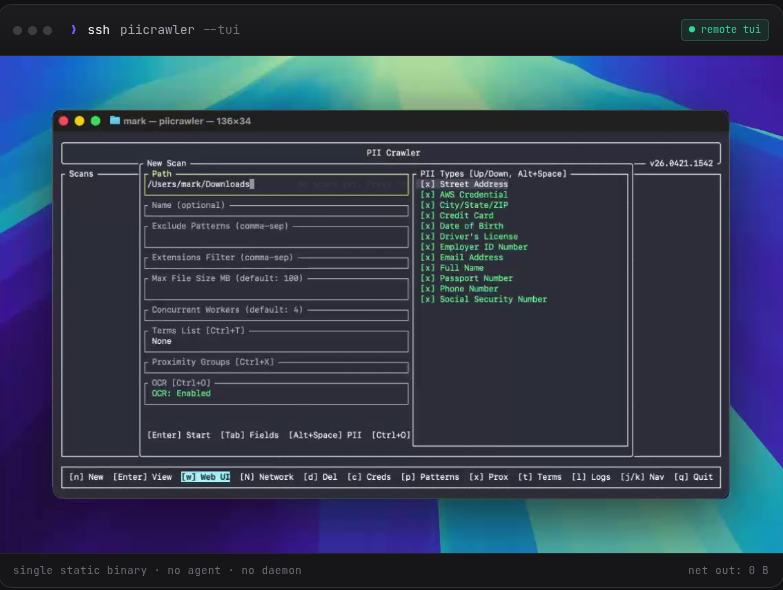
Task: Click the PII Types panel header
Action: (x=493, y=174)
